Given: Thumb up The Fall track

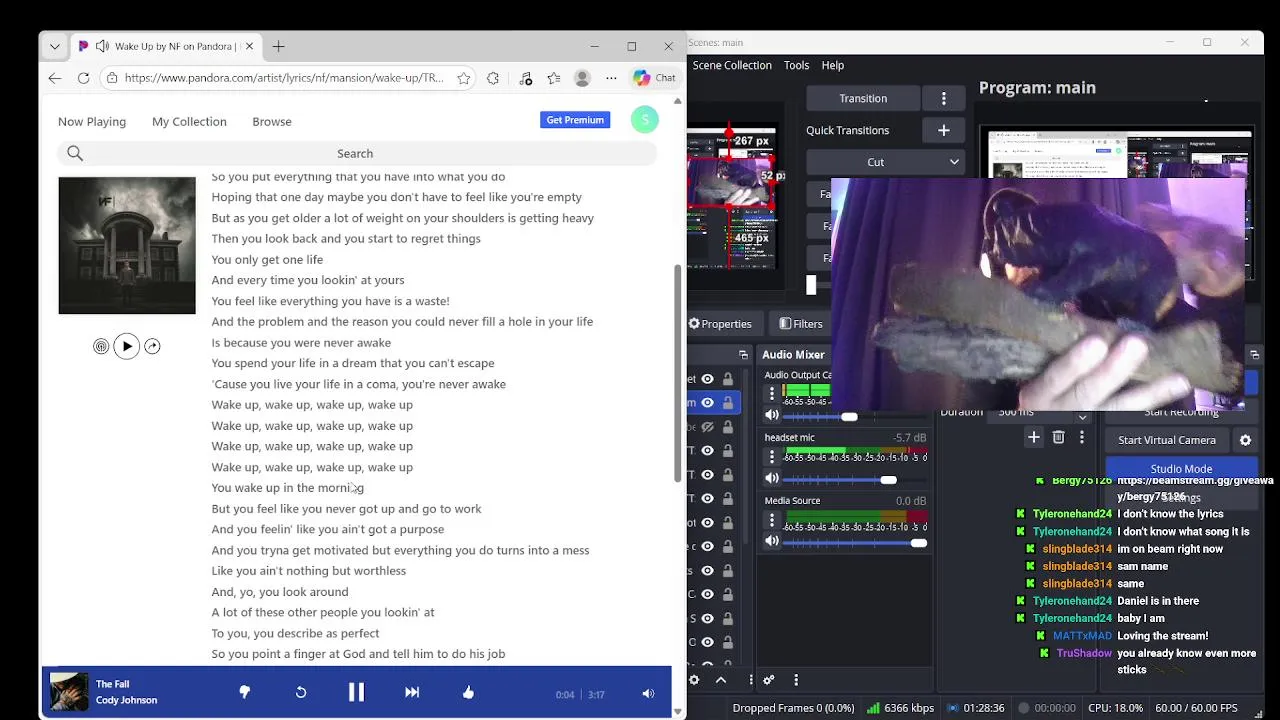Looking at the screenshot, I should pos(468,692).
